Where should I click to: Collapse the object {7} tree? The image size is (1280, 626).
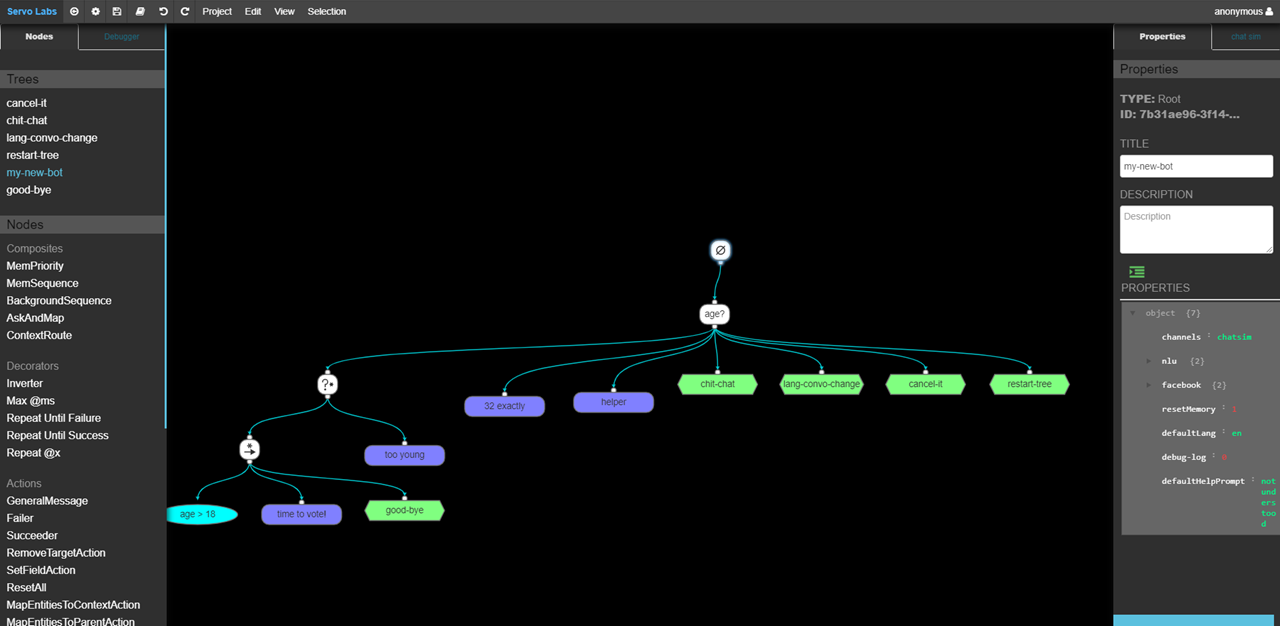pos(1133,313)
